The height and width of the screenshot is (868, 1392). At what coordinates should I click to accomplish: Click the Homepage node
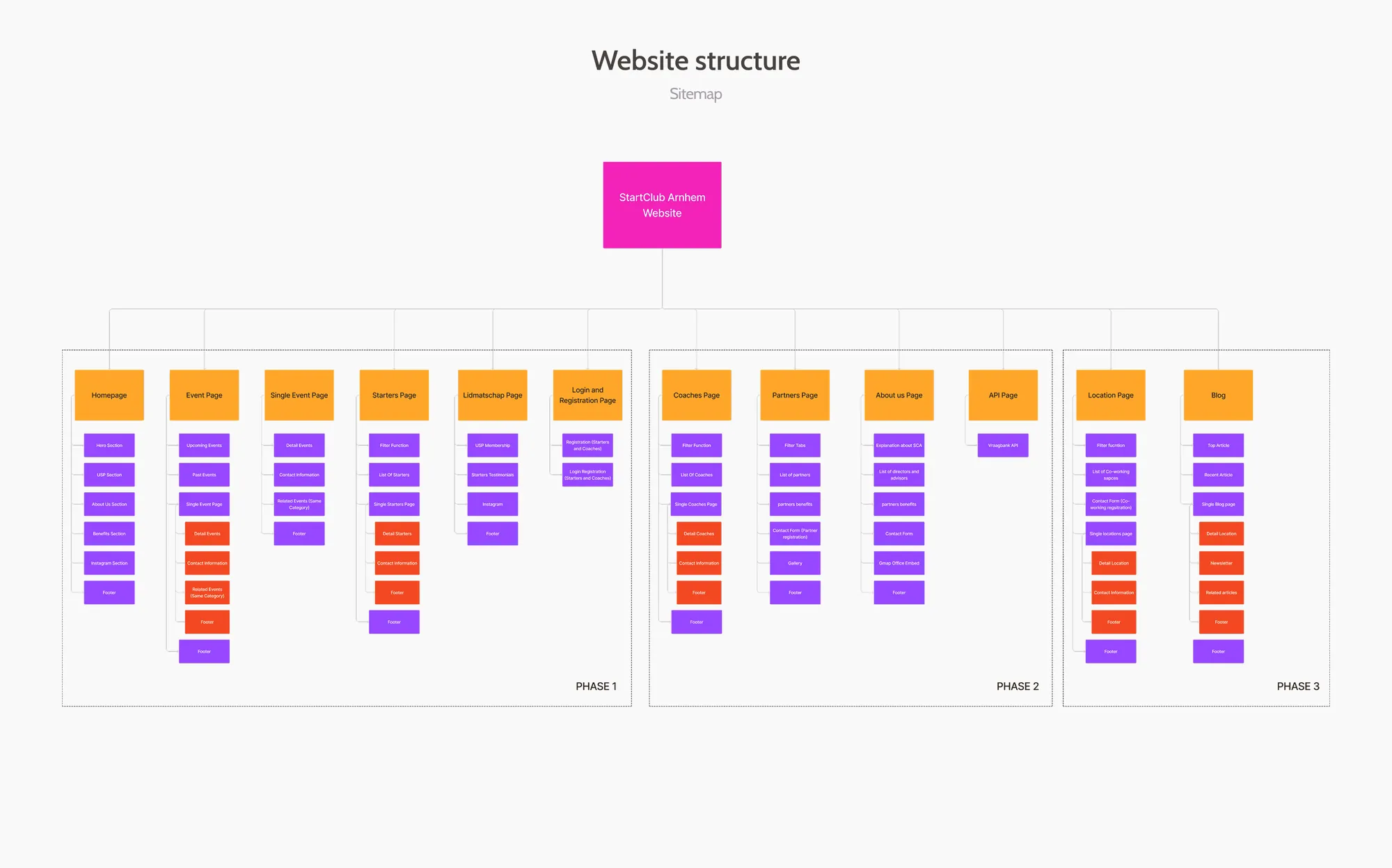click(x=109, y=395)
